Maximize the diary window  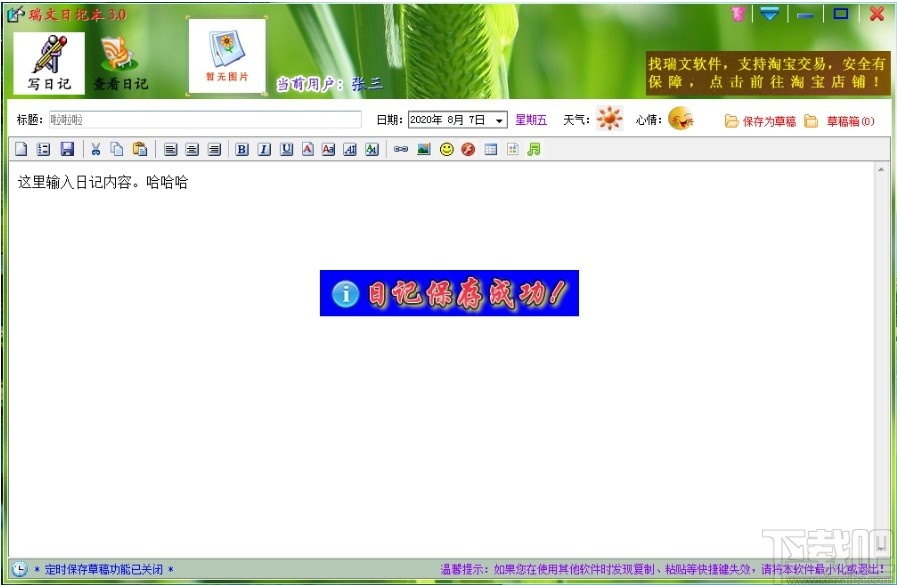840,14
